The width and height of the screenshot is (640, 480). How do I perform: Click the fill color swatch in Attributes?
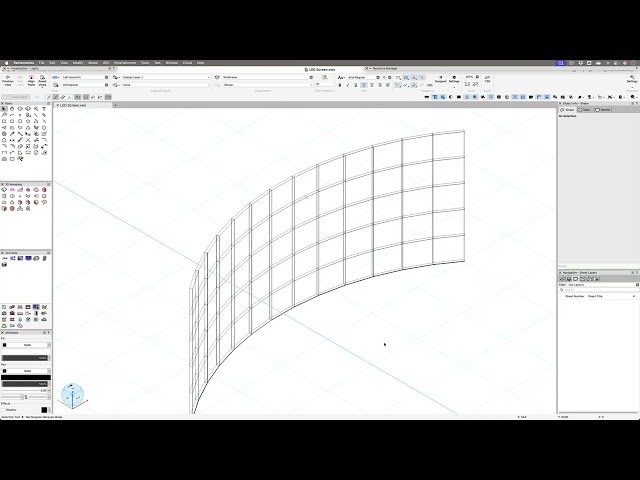tap(25, 351)
